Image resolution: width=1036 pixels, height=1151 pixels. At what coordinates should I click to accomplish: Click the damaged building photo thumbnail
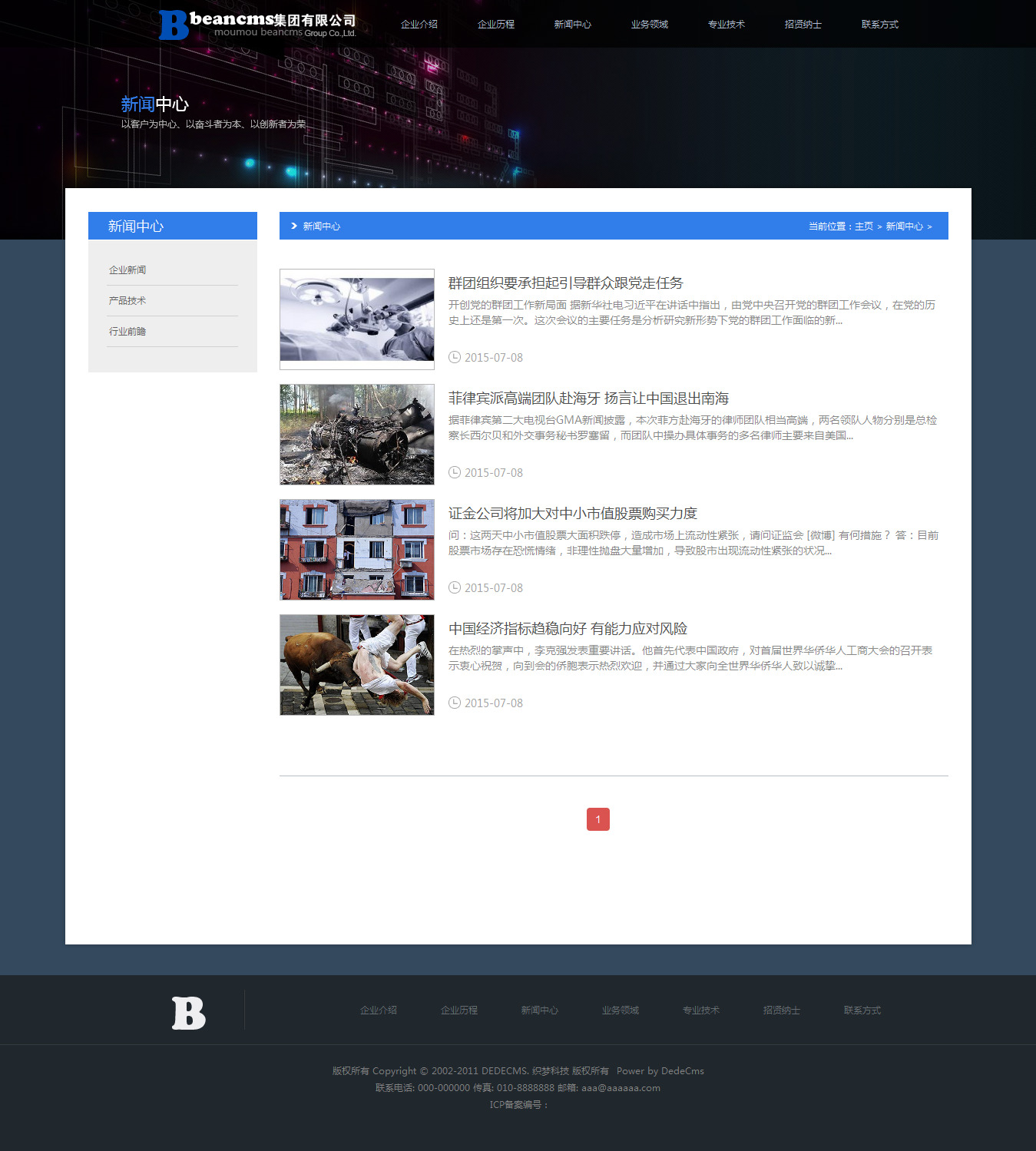pyautogui.click(x=357, y=550)
